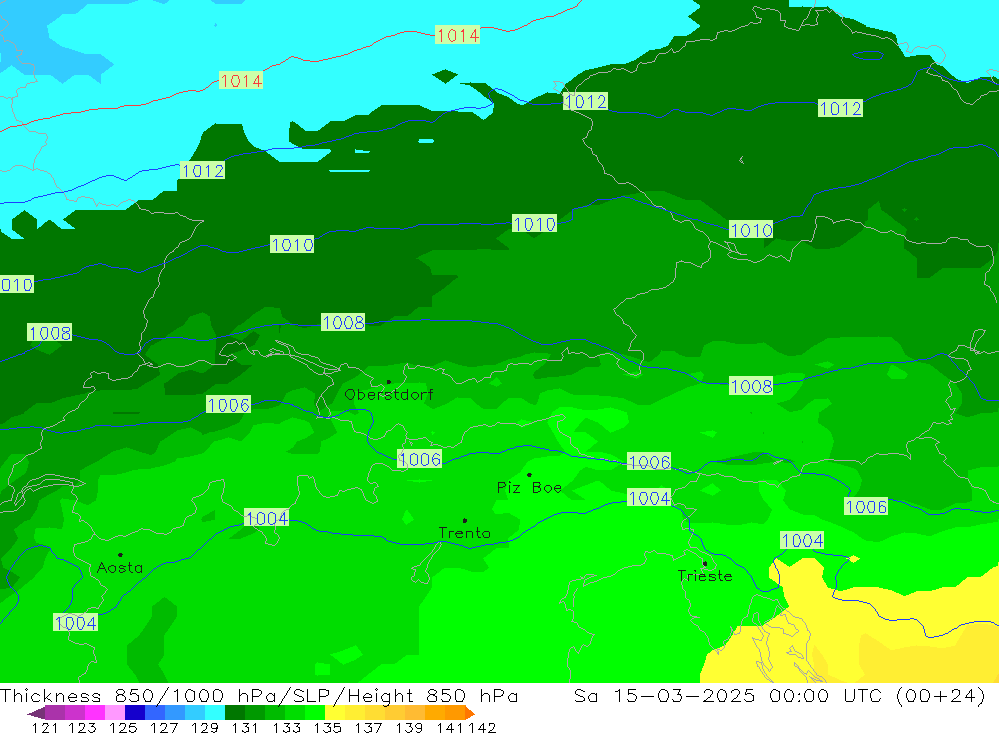Click the station dot above the Trieste label

coord(705,563)
